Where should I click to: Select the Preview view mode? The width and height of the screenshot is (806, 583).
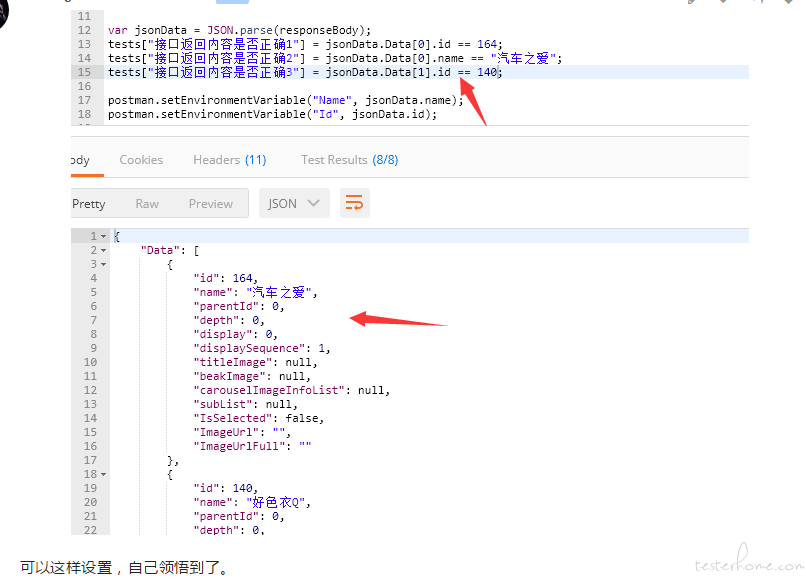[211, 204]
